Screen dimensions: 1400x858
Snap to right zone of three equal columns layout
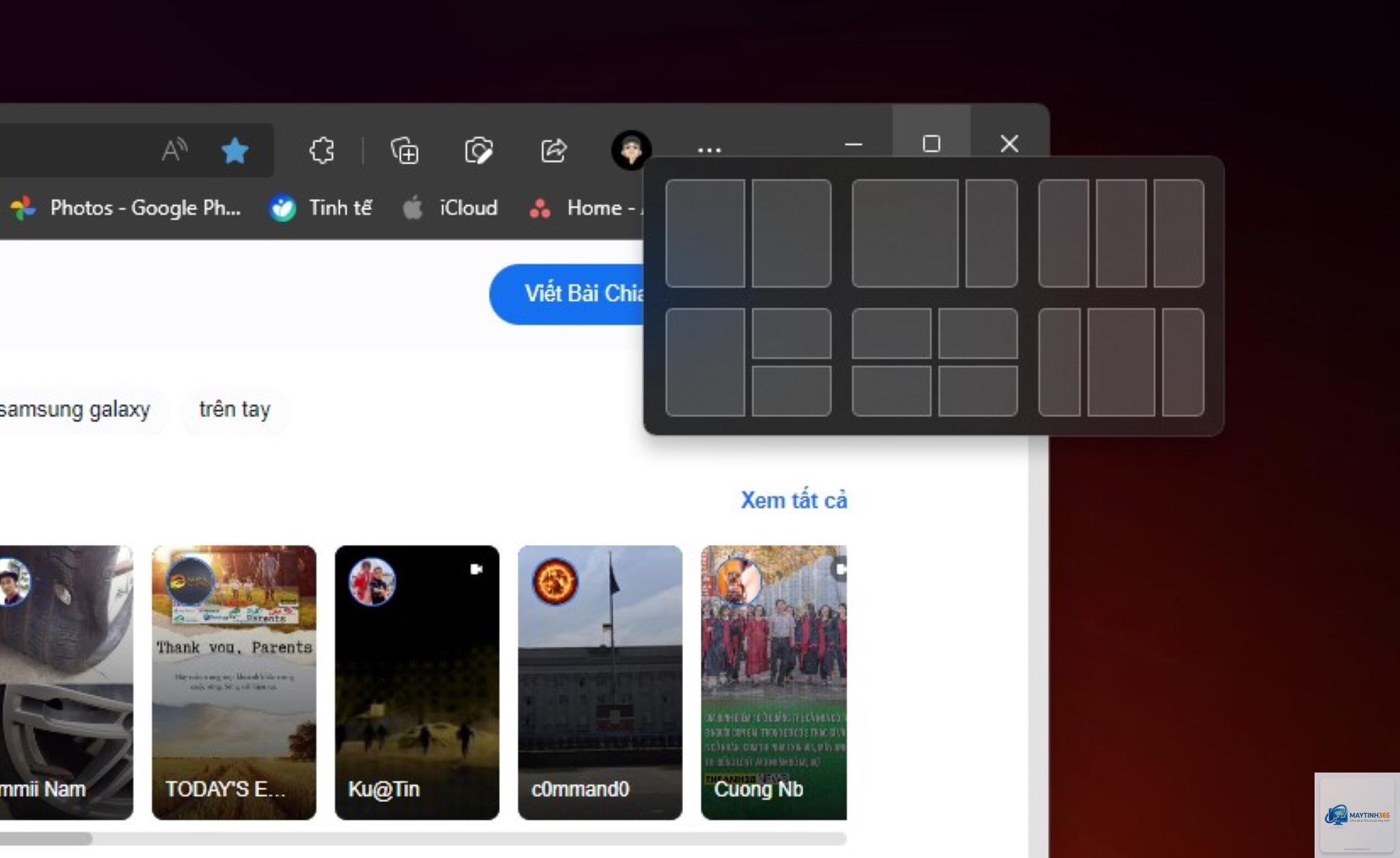pos(1179,233)
